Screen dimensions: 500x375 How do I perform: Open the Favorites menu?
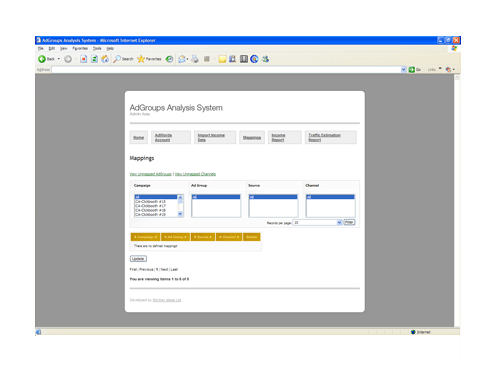(x=80, y=49)
